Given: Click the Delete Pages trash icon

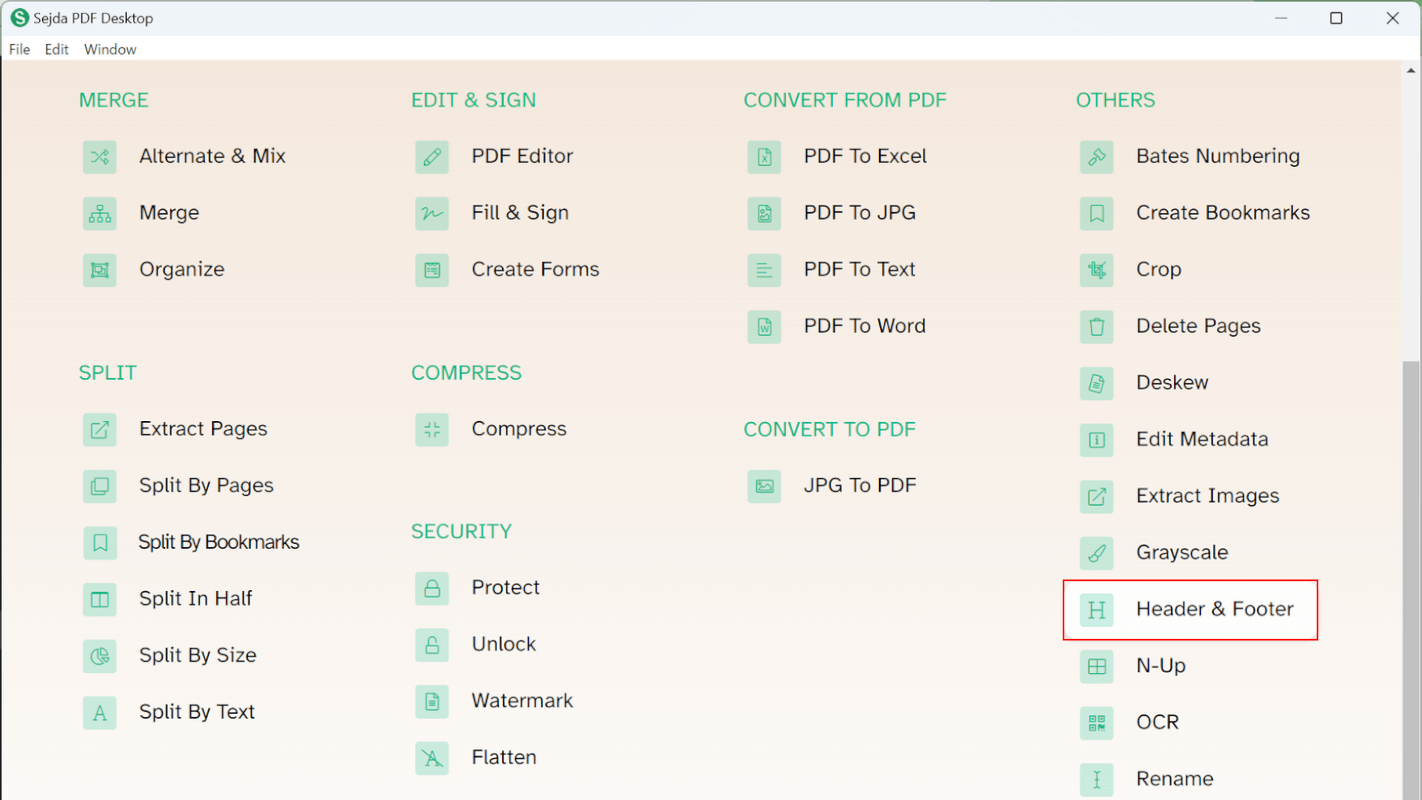Looking at the screenshot, I should point(1097,326).
